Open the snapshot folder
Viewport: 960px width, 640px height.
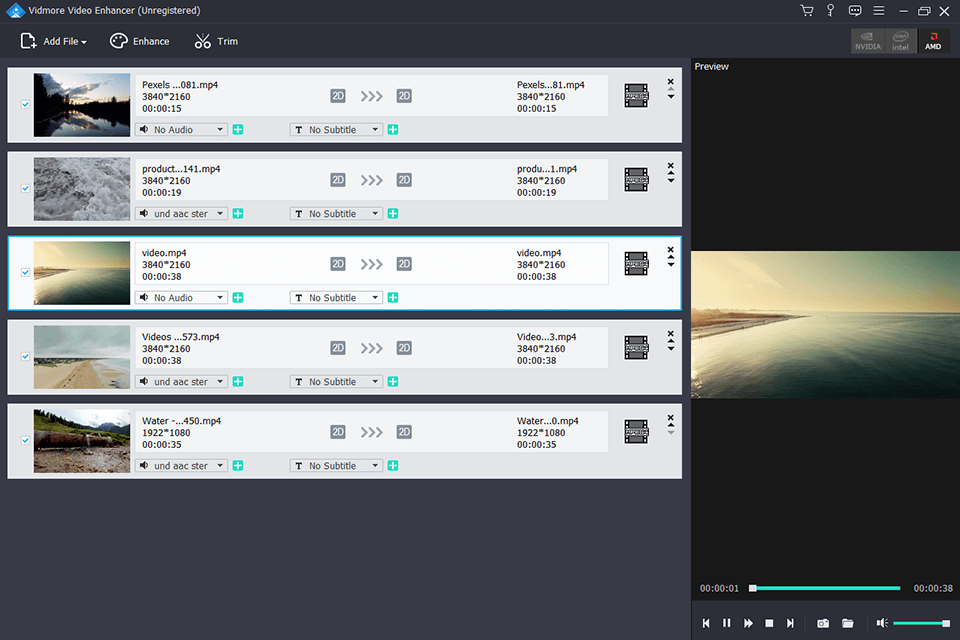pos(848,623)
